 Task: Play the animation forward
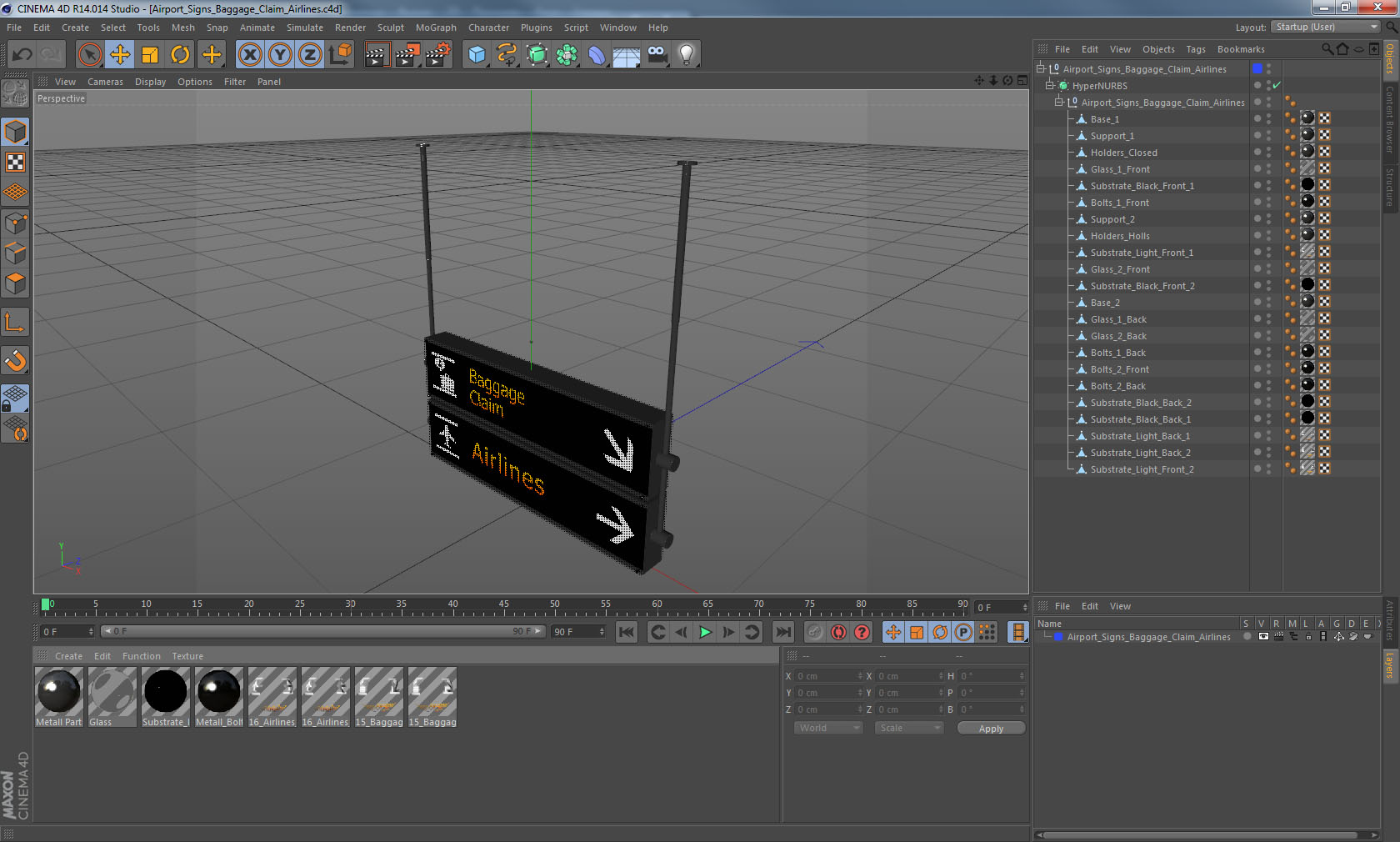[705, 632]
